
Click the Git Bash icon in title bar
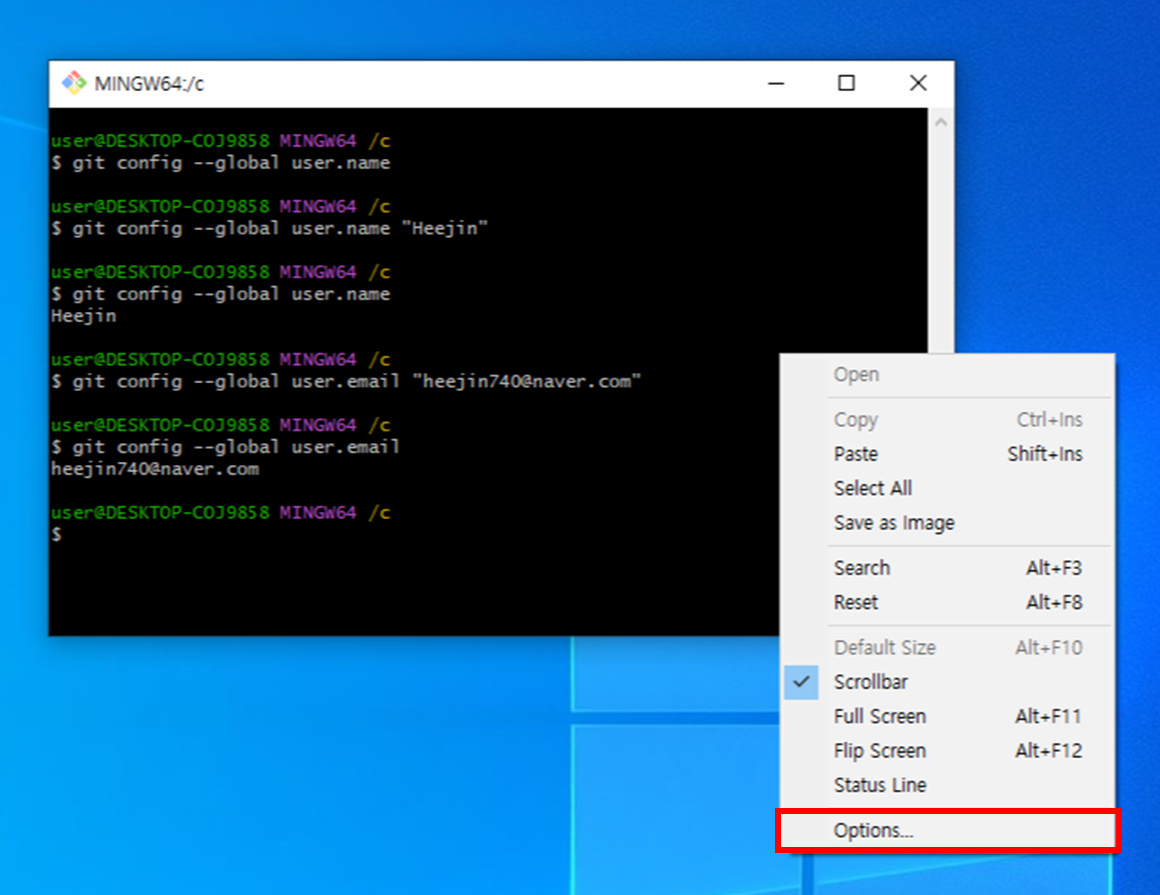click(x=74, y=83)
